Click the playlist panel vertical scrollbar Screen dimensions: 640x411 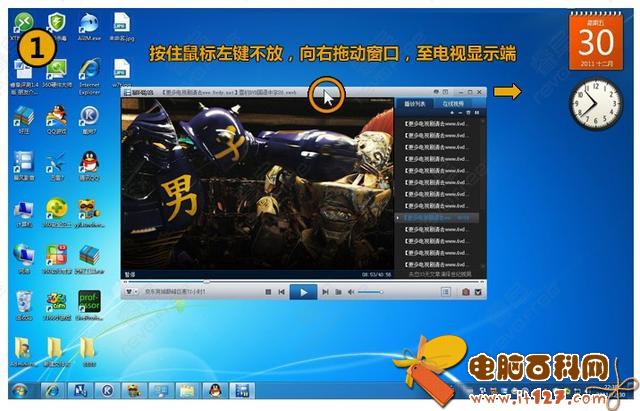pos(483,192)
